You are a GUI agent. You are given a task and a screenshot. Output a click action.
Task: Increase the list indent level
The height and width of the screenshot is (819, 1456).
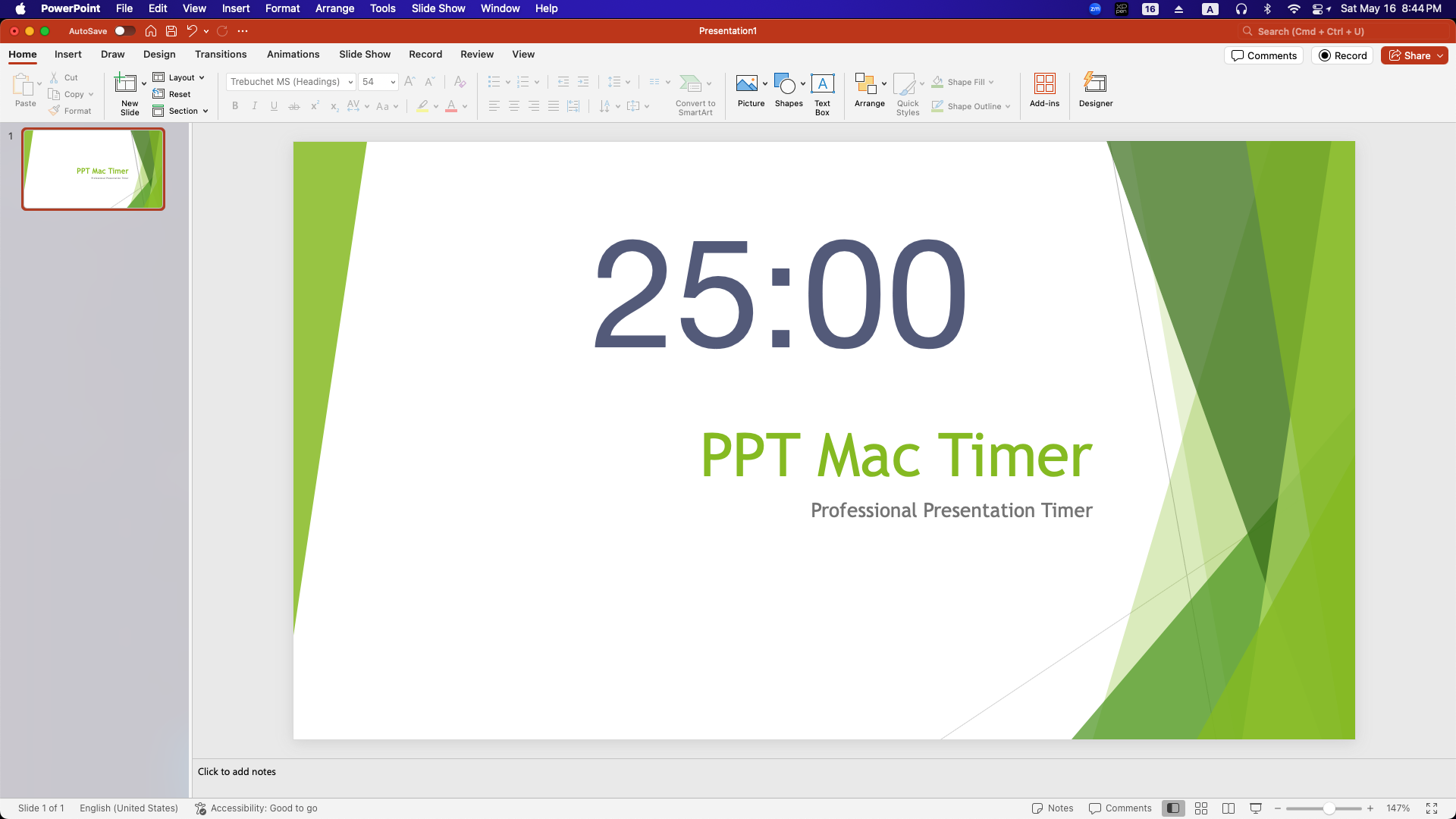[x=583, y=82]
